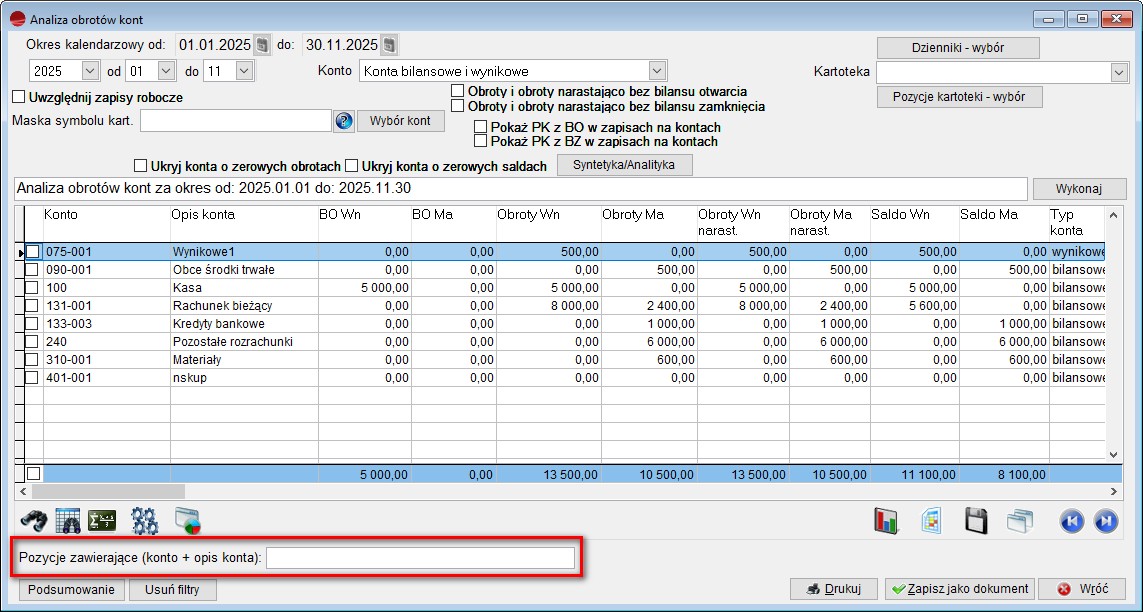This screenshot has width=1143, height=612.
Task: Click the binoculars search icon
Action: click(x=34, y=520)
